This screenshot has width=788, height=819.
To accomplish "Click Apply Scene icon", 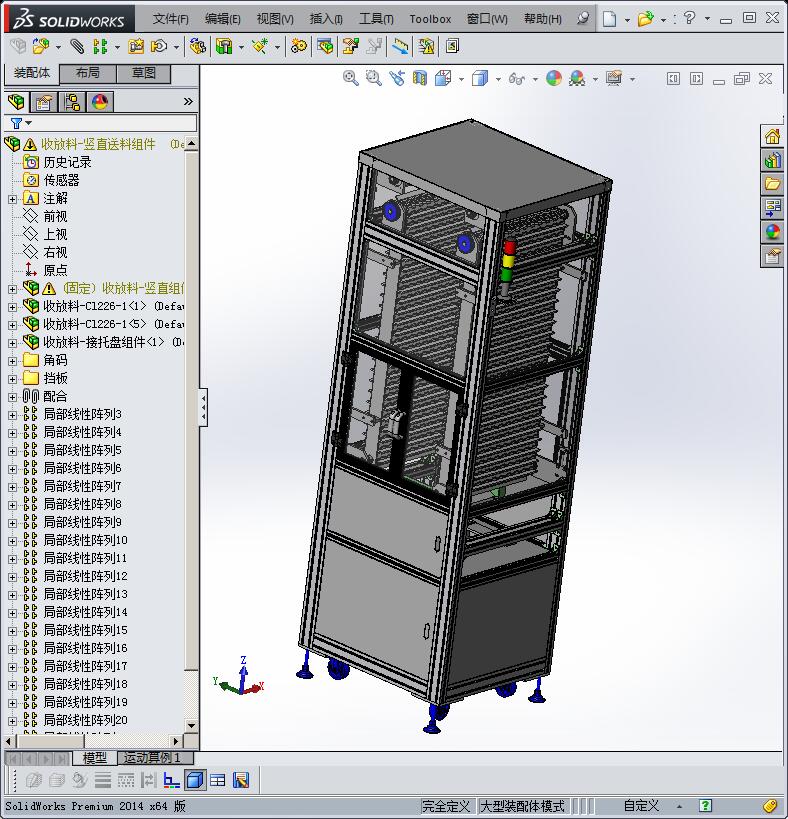I will click(x=577, y=78).
